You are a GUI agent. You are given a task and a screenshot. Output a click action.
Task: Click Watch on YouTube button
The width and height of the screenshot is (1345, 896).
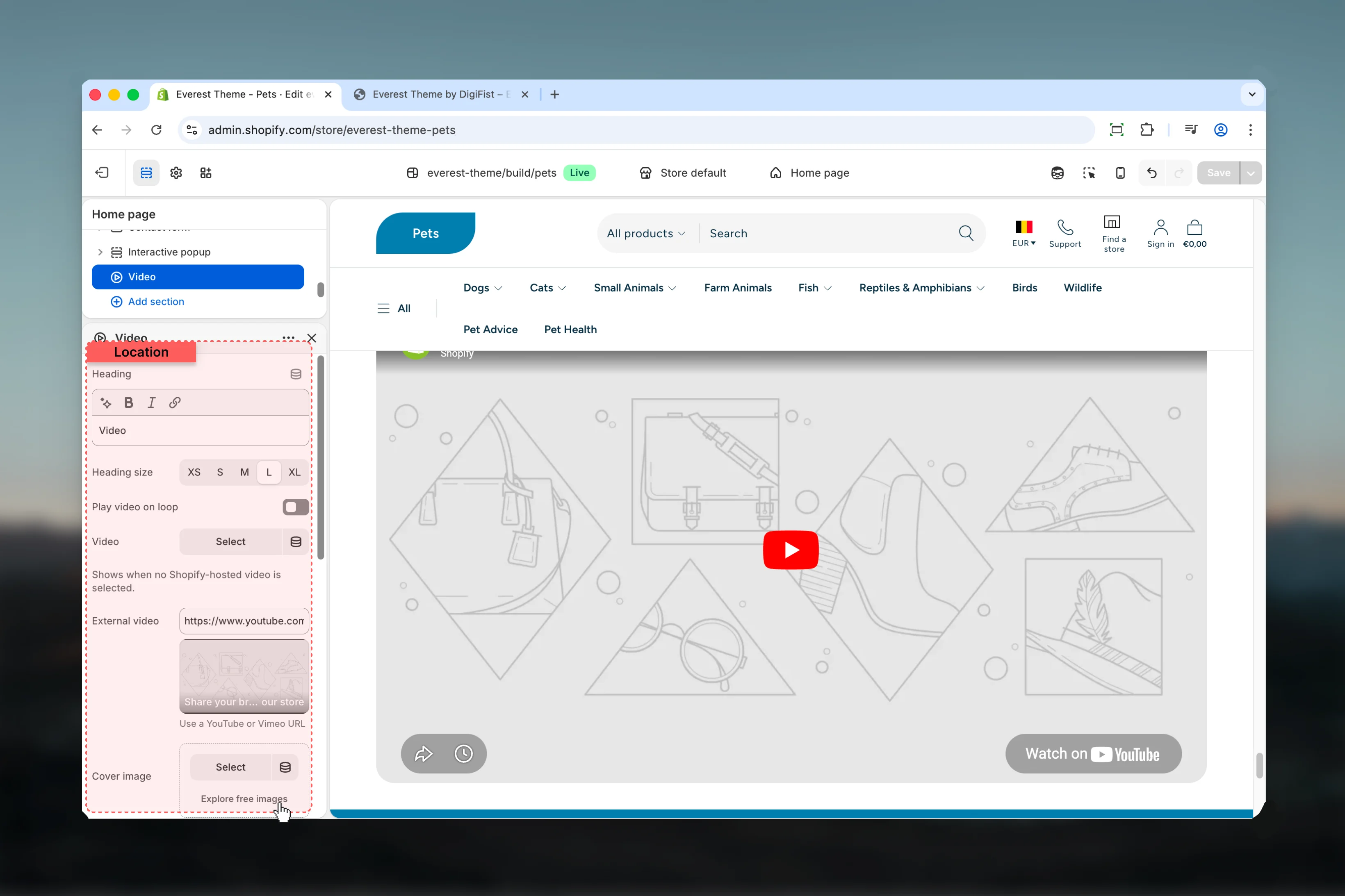1093,754
